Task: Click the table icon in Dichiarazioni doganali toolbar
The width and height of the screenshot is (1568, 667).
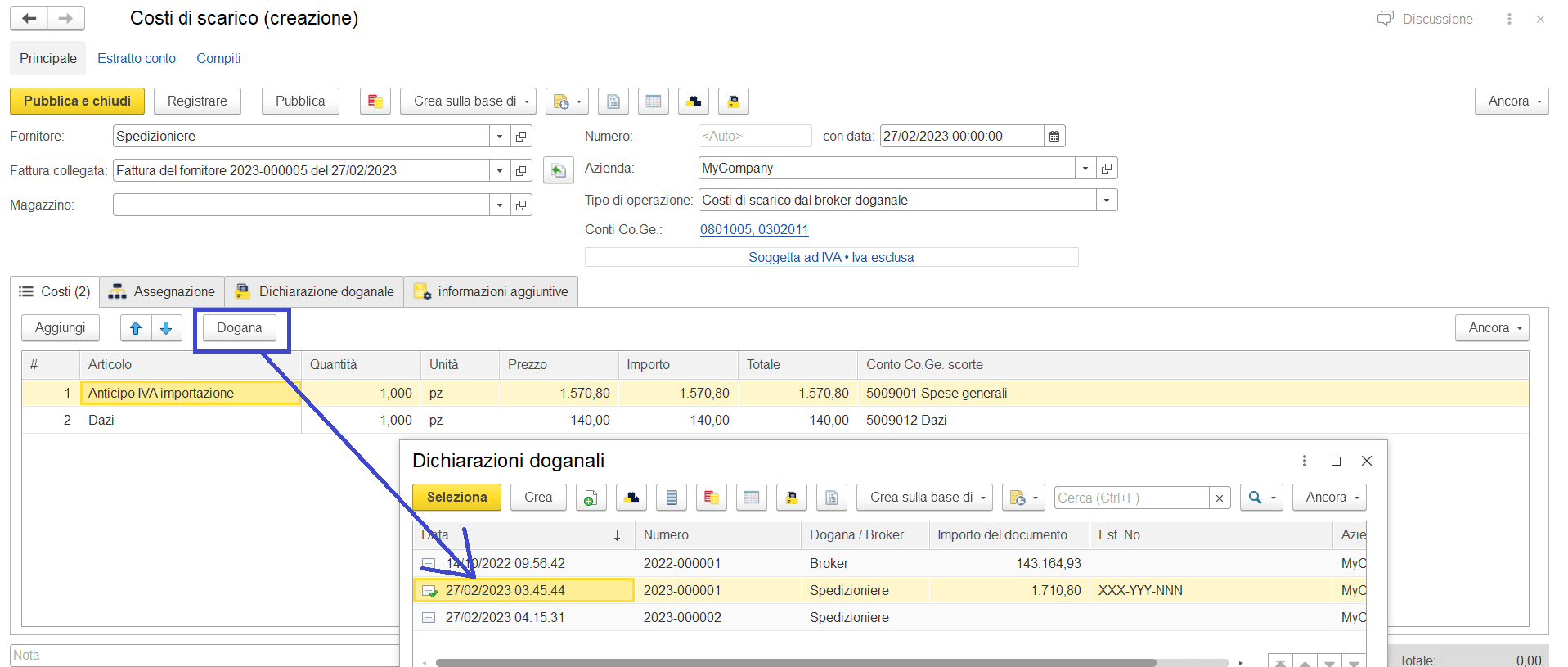Action: point(752,498)
